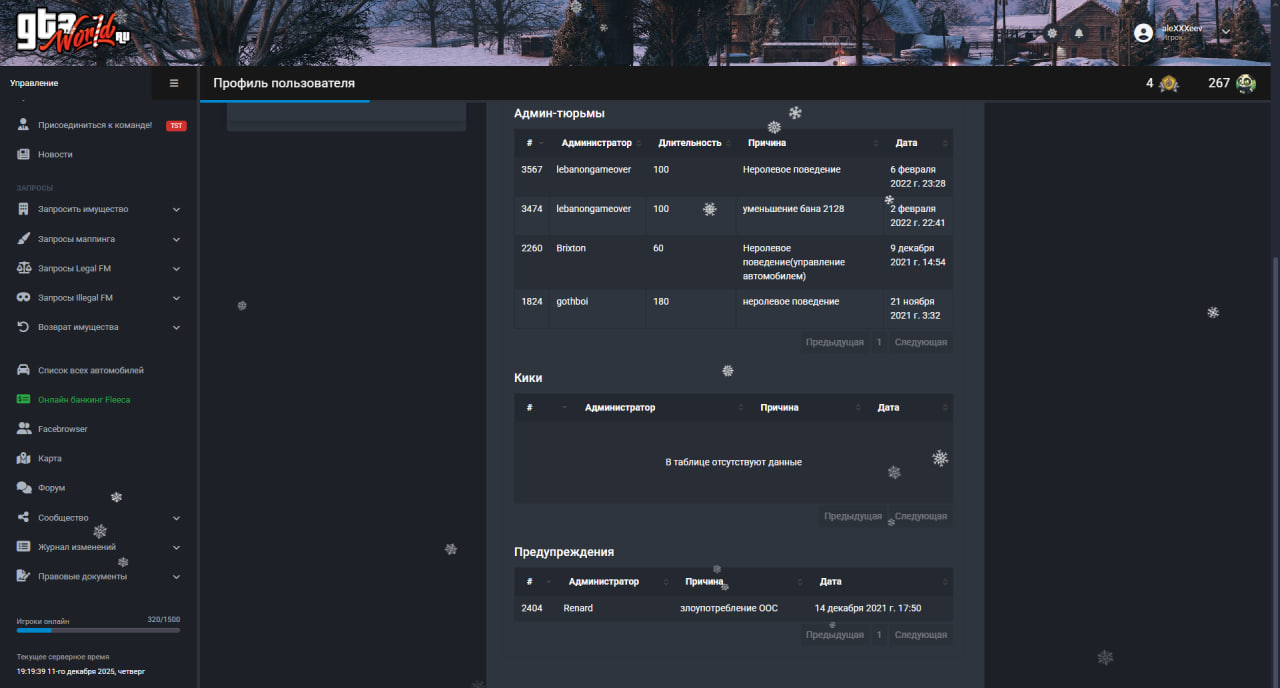This screenshot has width=1280, height=688.
Task: Sort admin jails by Дата column
Action: (x=918, y=143)
